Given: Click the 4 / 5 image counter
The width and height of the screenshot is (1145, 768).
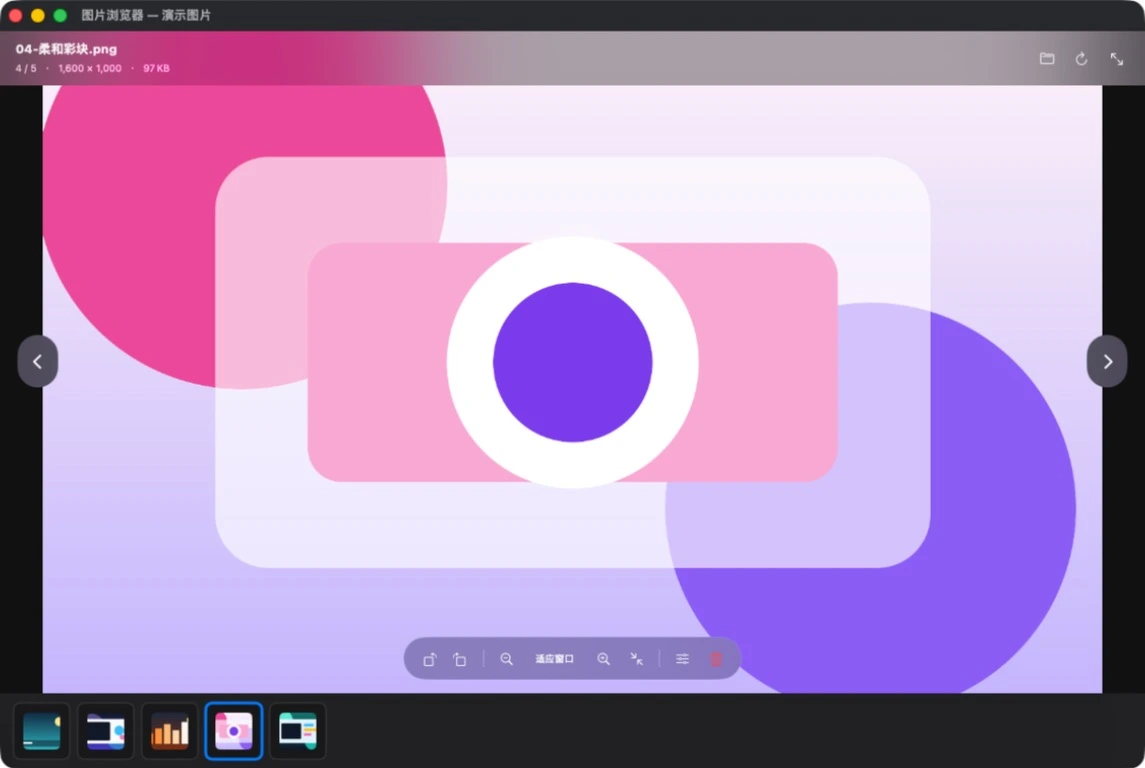Looking at the screenshot, I should pos(26,68).
